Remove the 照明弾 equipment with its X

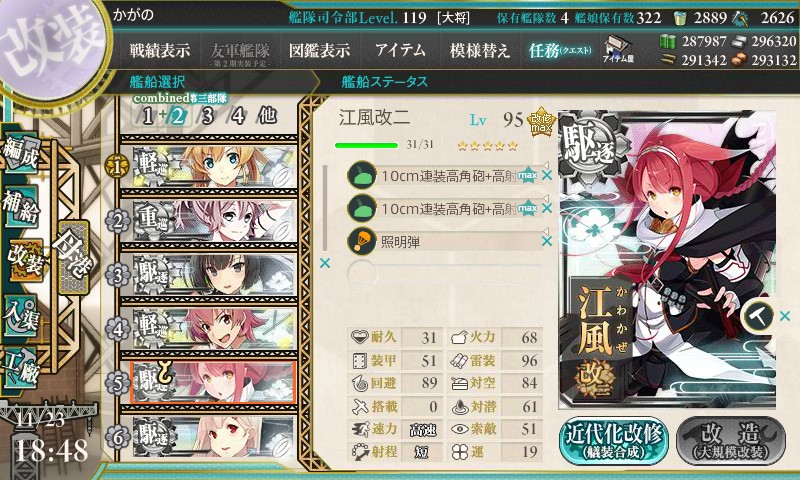click(547, 241)
